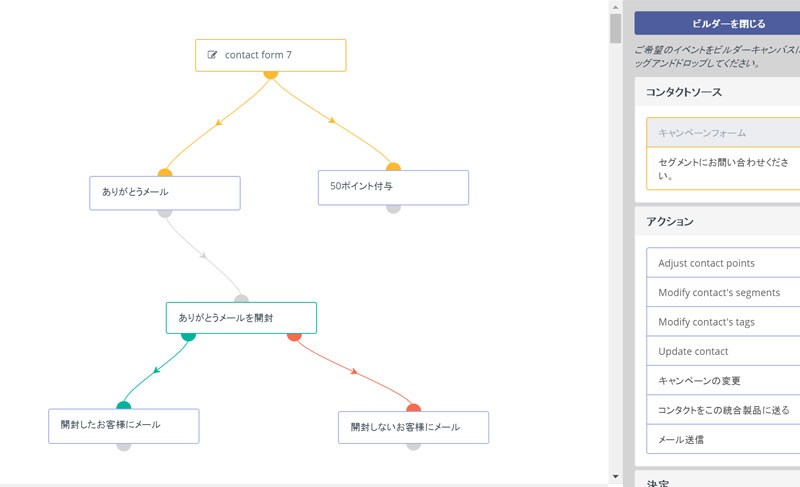Viewport: 800px width, 487px height.
Task: Click the yellow connector arrow toward ありがとうメール
Action: 219,122
